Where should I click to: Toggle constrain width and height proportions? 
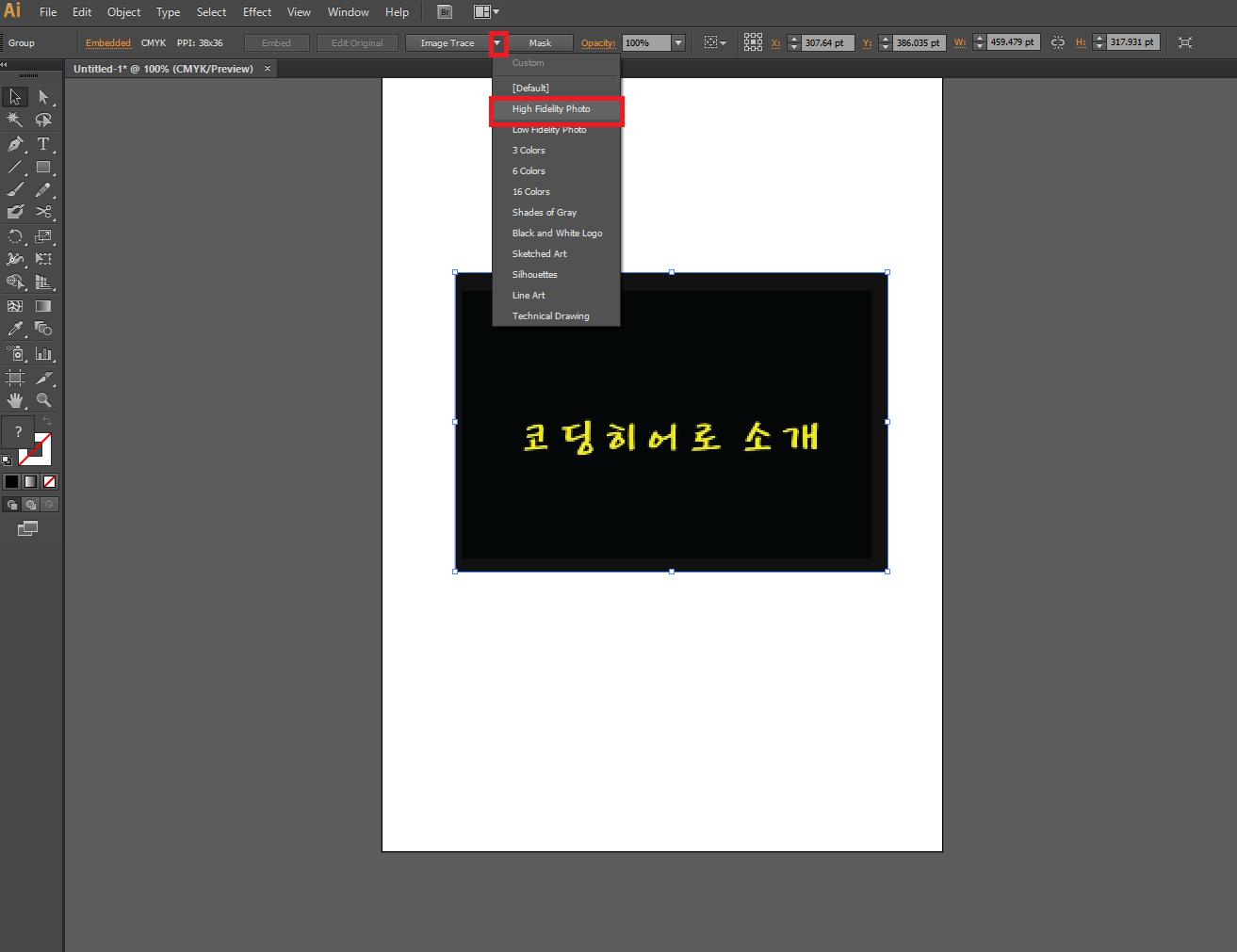1058,42
